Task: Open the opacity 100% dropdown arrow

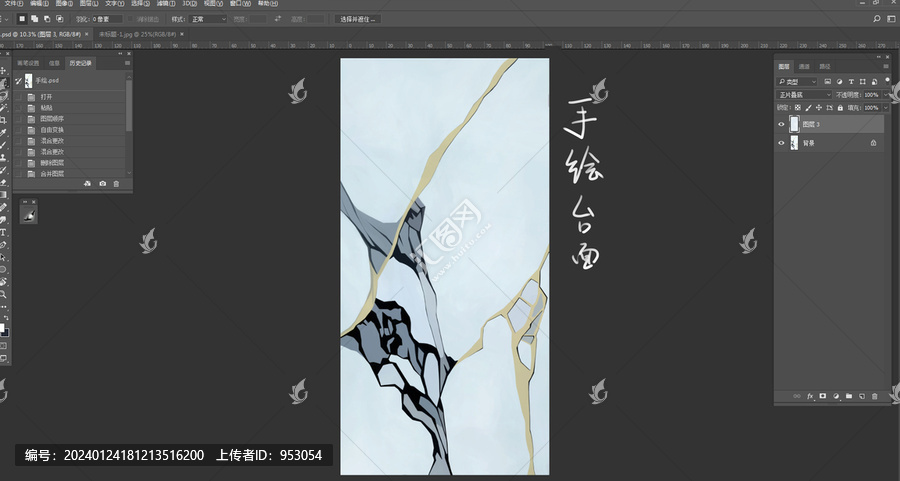Action: click(886, 95)
